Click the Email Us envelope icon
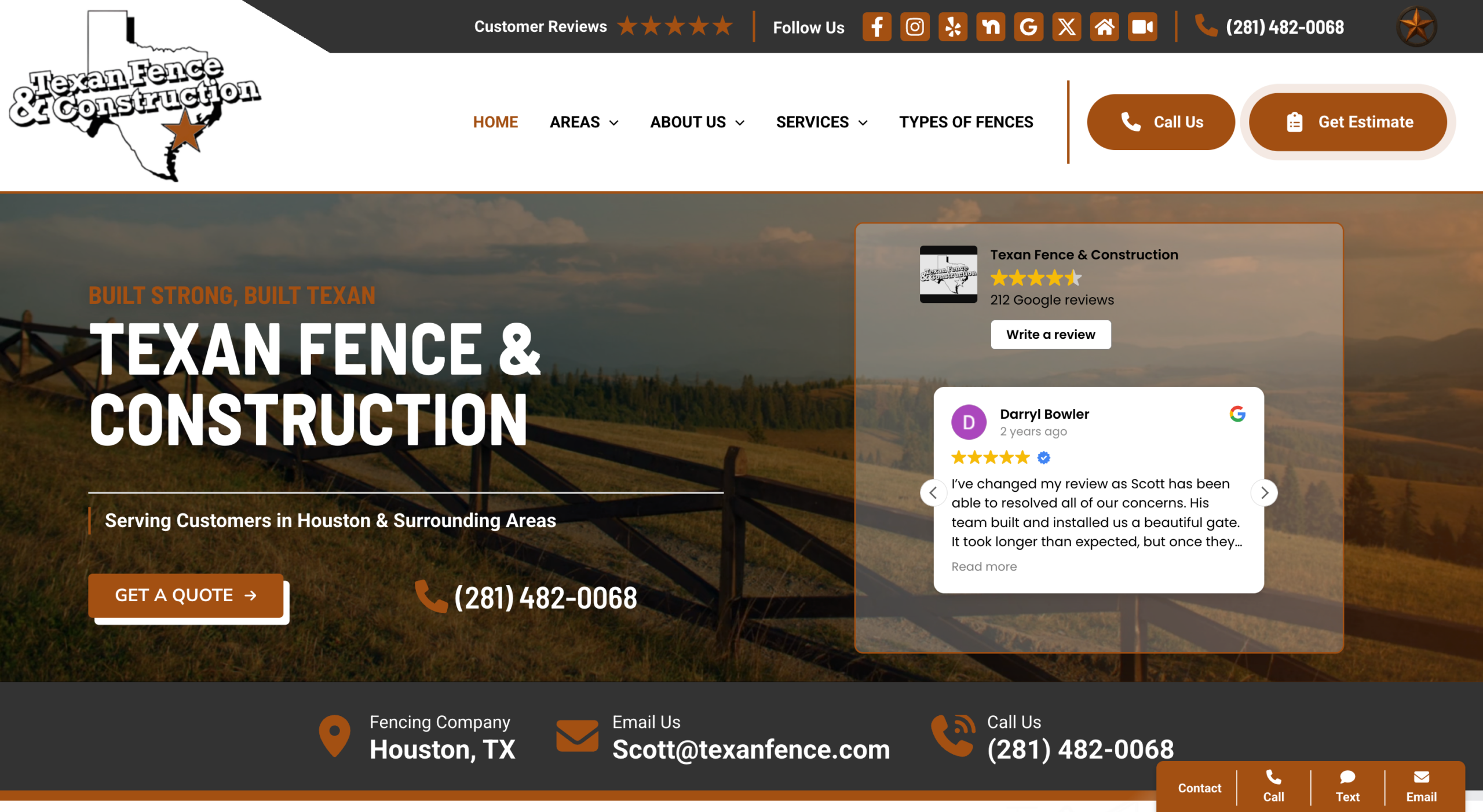This screenshot has width=1483, height=812. coord(577,736)
